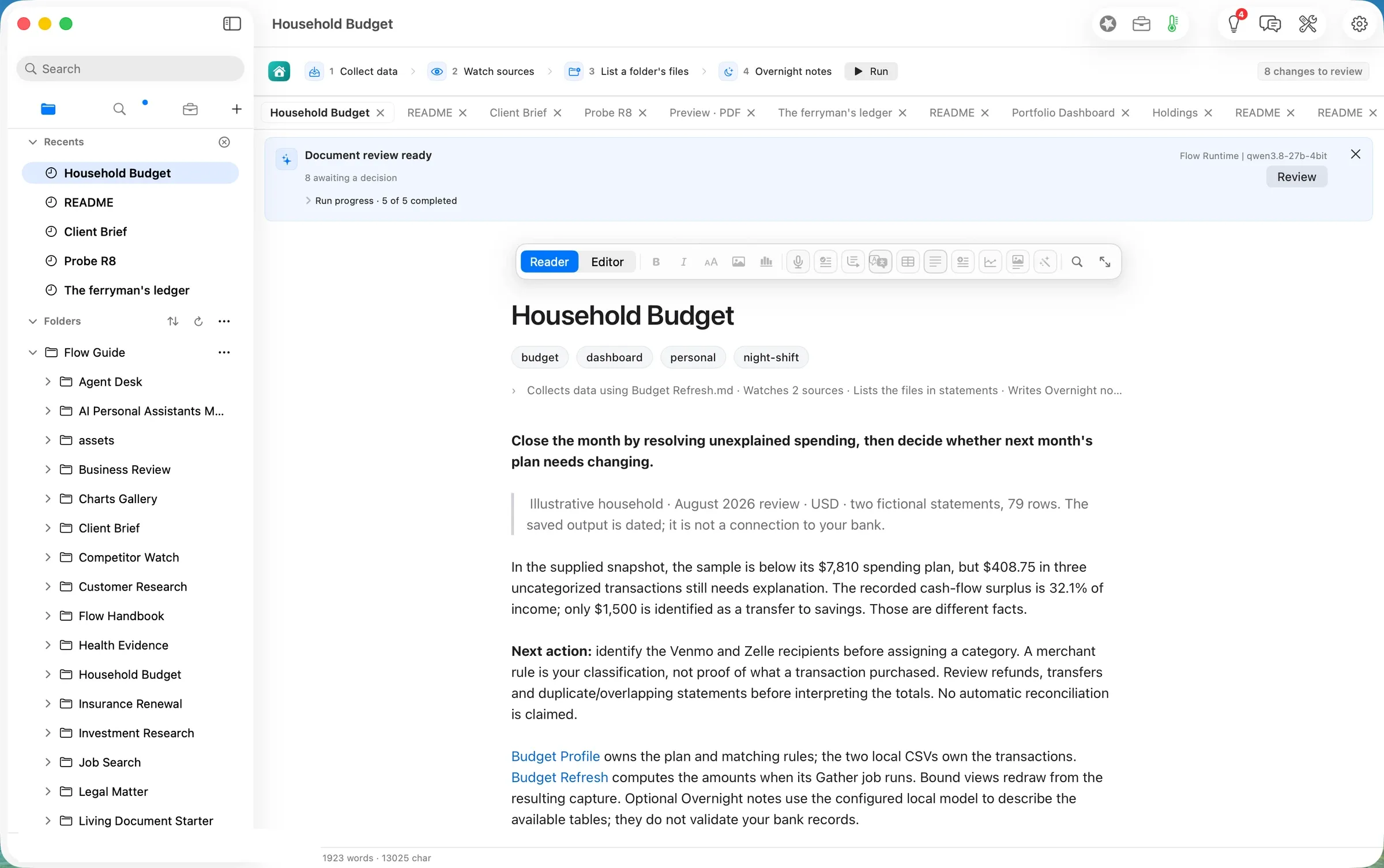Click the briefcase icon in the top bar
Screen dimensions: 1384x868
coord(1141,24)
